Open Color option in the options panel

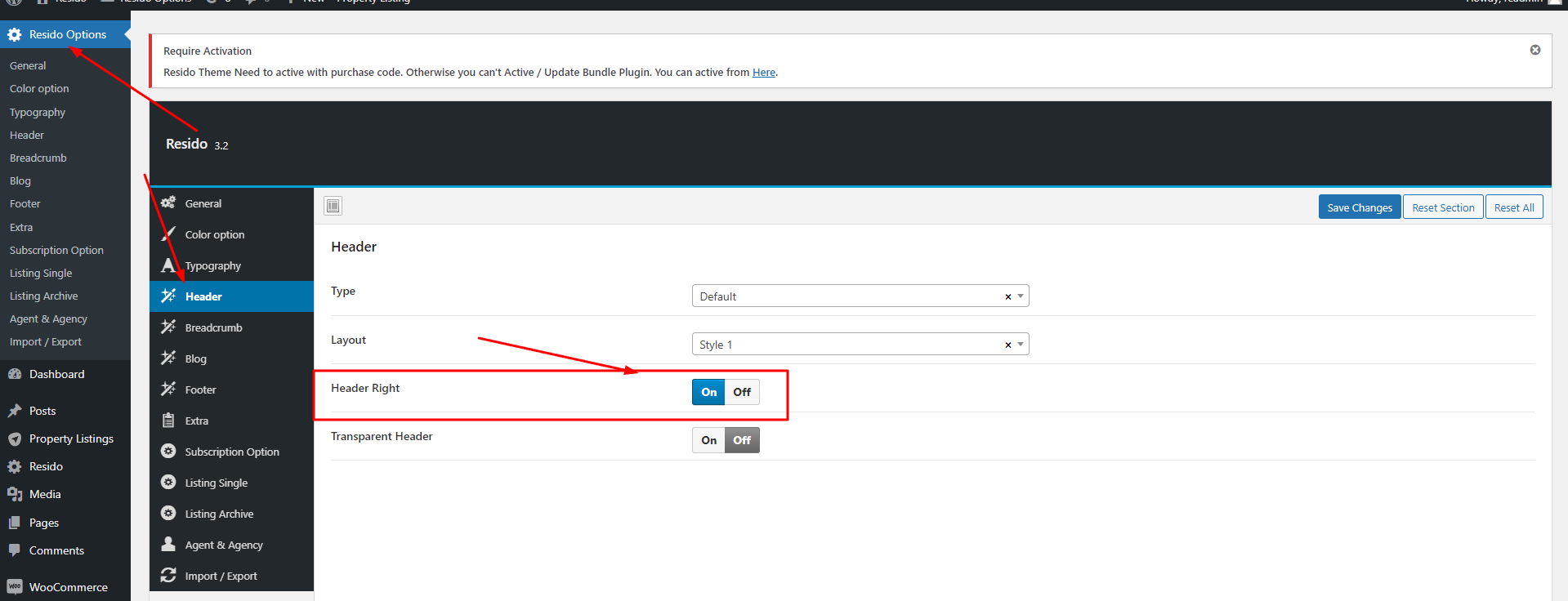click(x=231, y=234)
